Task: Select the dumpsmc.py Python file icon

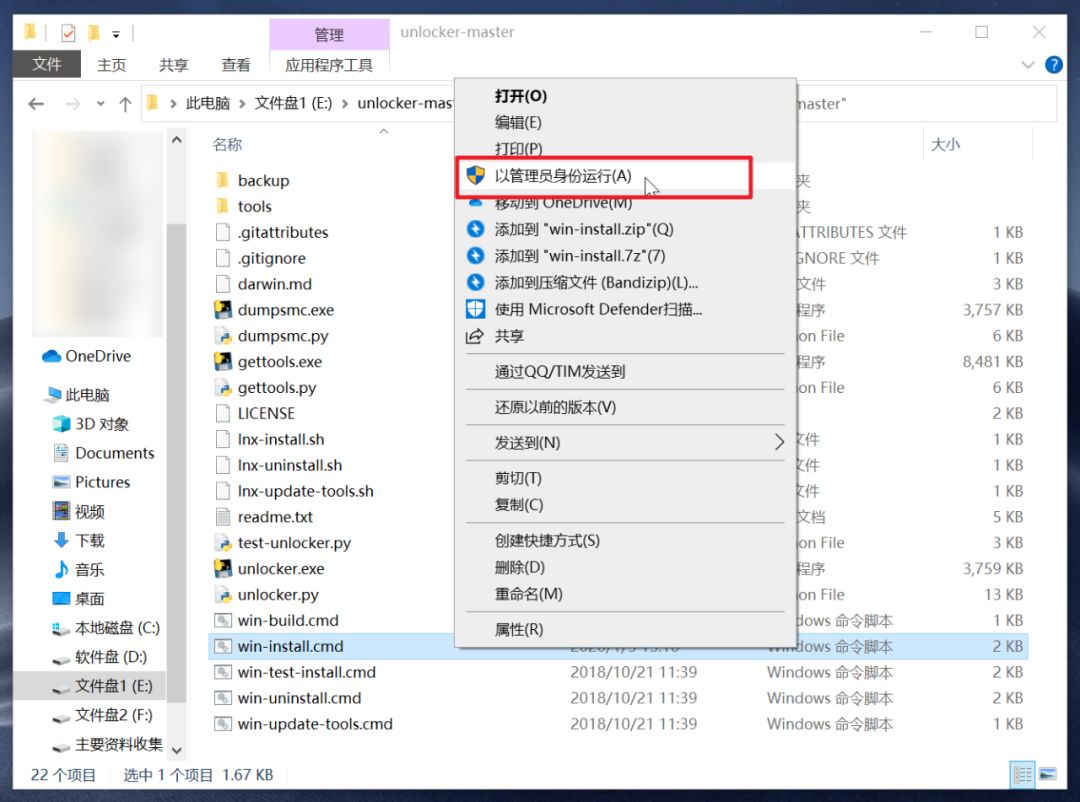Action: click(x=222, y=336)
